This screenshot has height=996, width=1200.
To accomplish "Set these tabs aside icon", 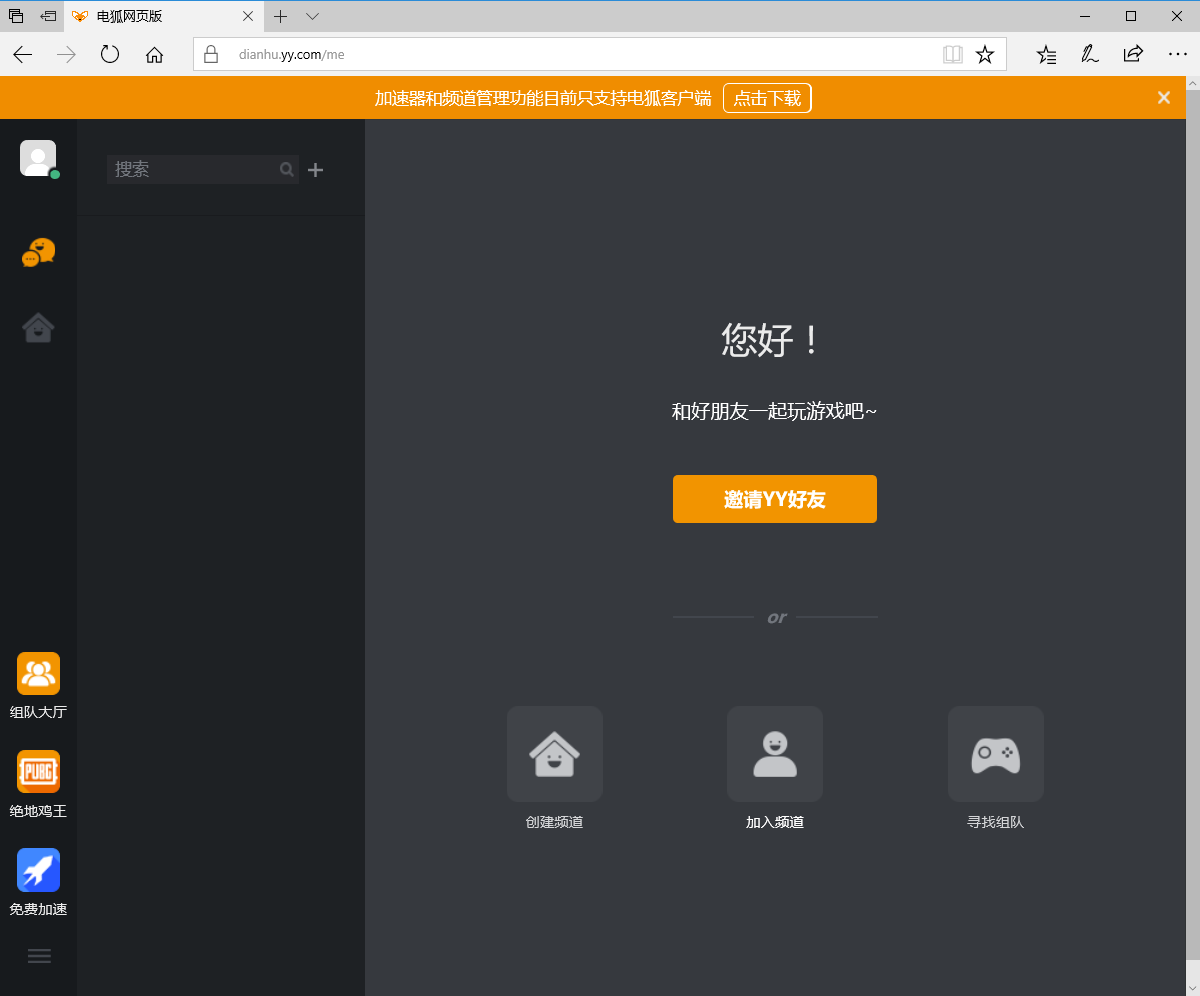I will (x=48, y=16).
